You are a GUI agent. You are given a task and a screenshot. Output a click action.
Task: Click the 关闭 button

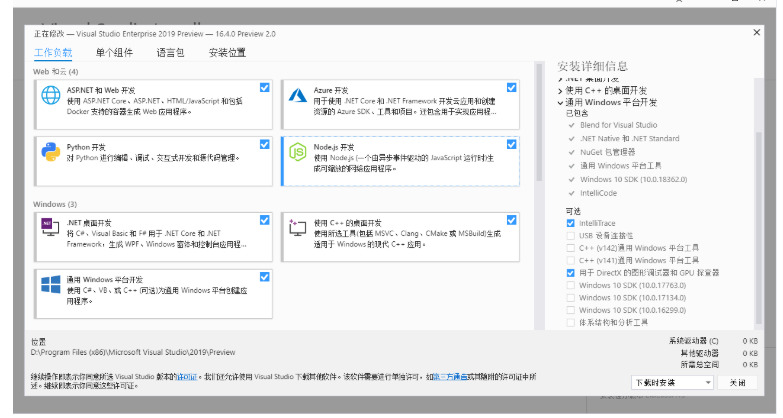coord(738,383)
